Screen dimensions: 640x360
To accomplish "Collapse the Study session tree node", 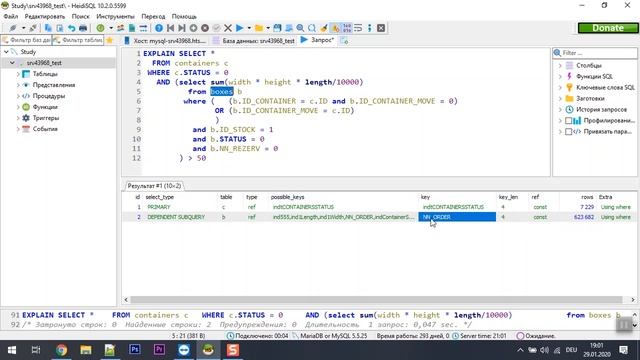I will pos(6,52).
